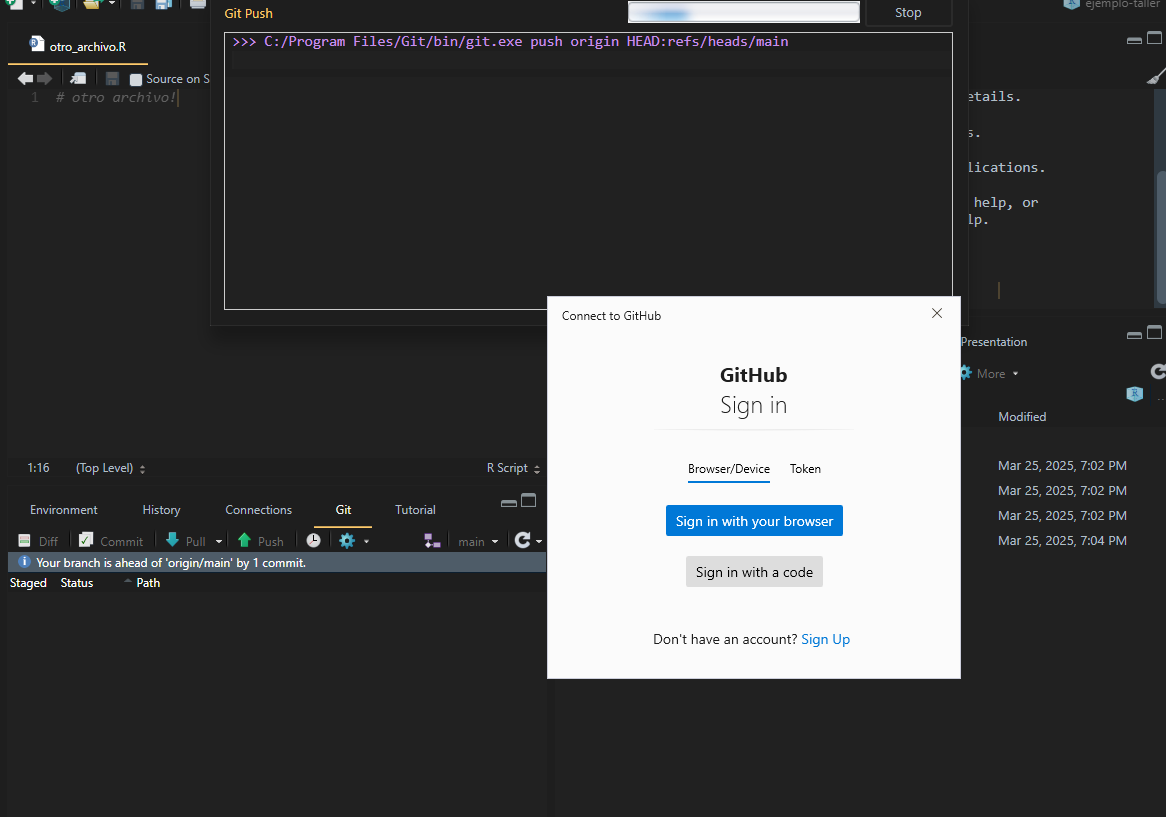Click the Status column header

click(77, 583)
